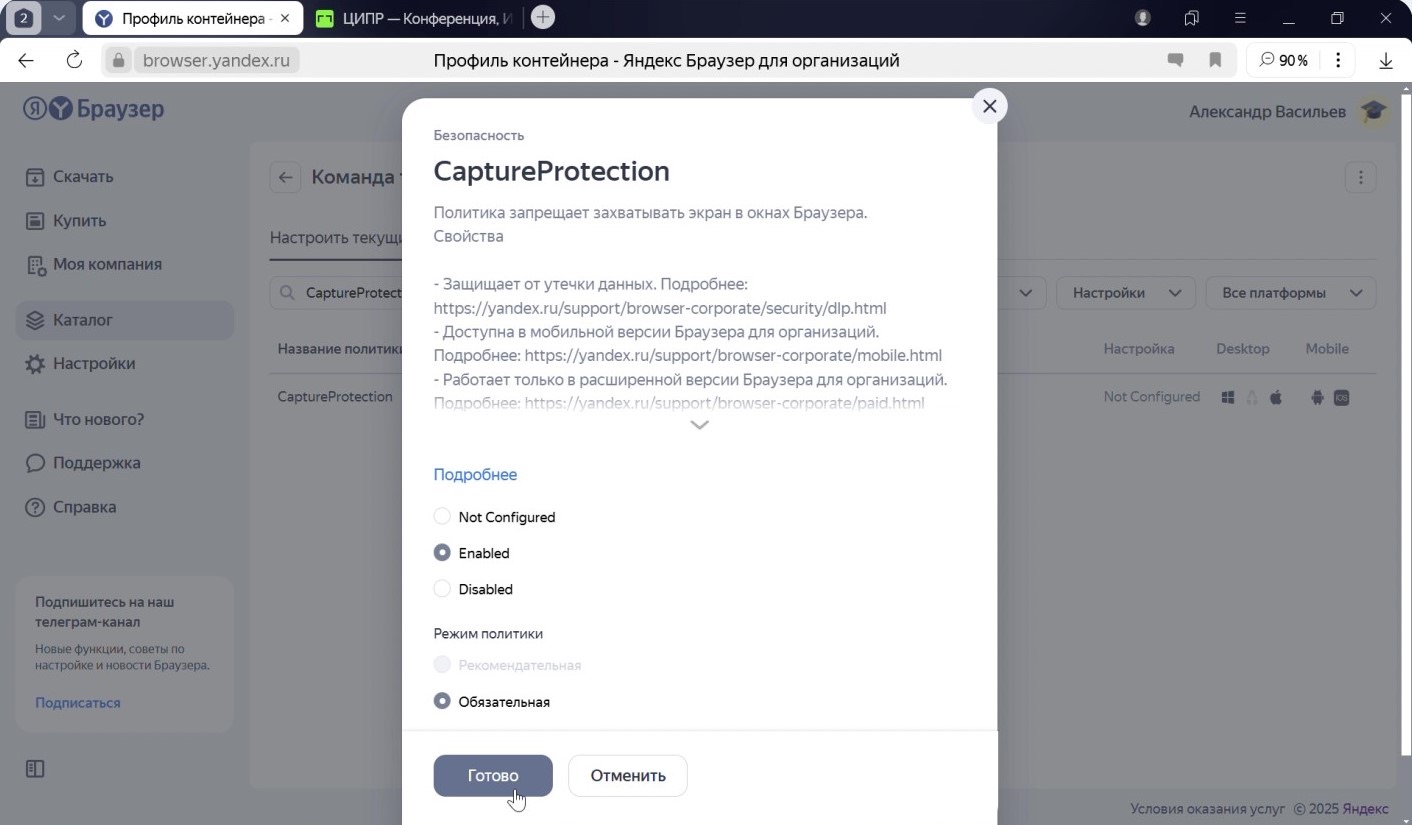Expand the policy description chevron
Image resolution: width=1412 pixels, height=825 pixels.
(700, 425)
